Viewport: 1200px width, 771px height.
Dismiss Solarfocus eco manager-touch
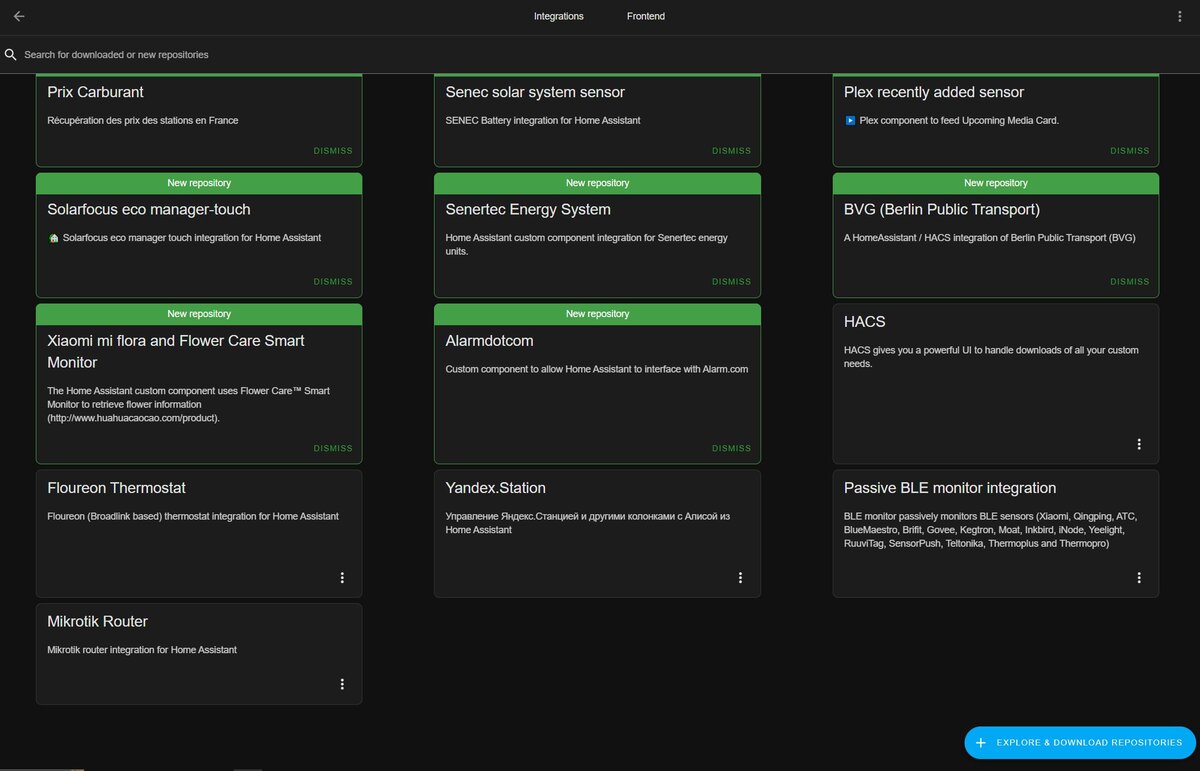click(333, 282)
